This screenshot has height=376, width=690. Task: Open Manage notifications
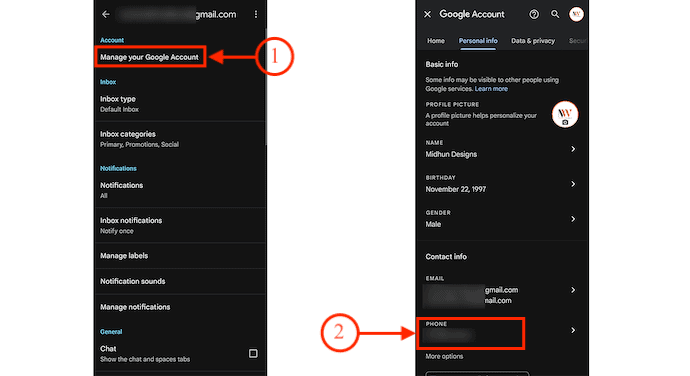180,307
